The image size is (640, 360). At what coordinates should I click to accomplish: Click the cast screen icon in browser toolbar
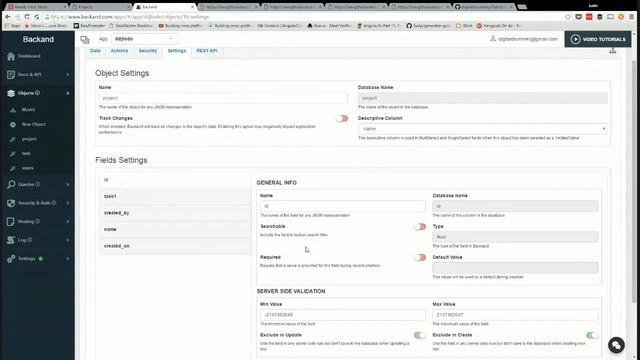point(610,17)
